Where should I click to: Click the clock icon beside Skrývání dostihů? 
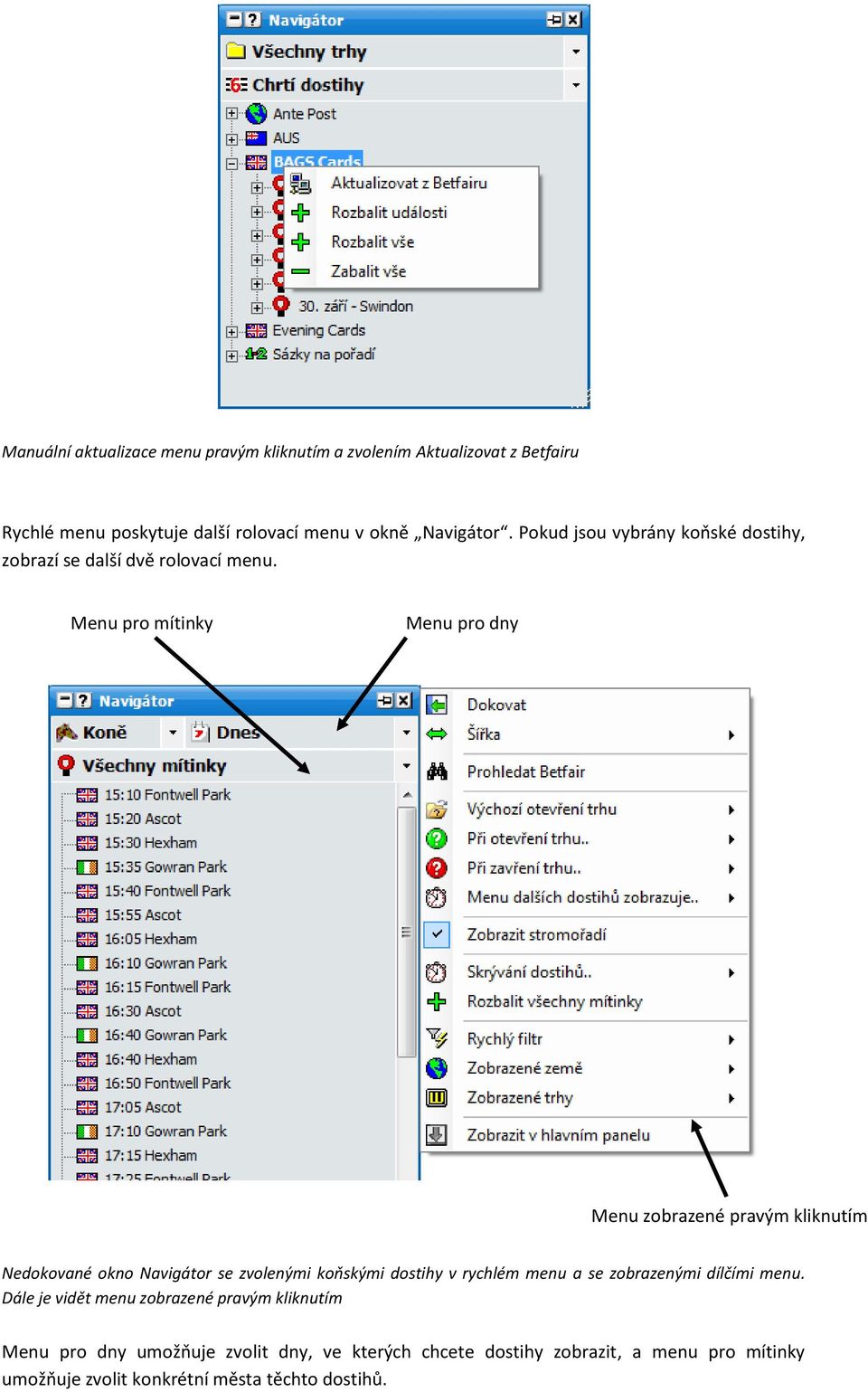437,972
